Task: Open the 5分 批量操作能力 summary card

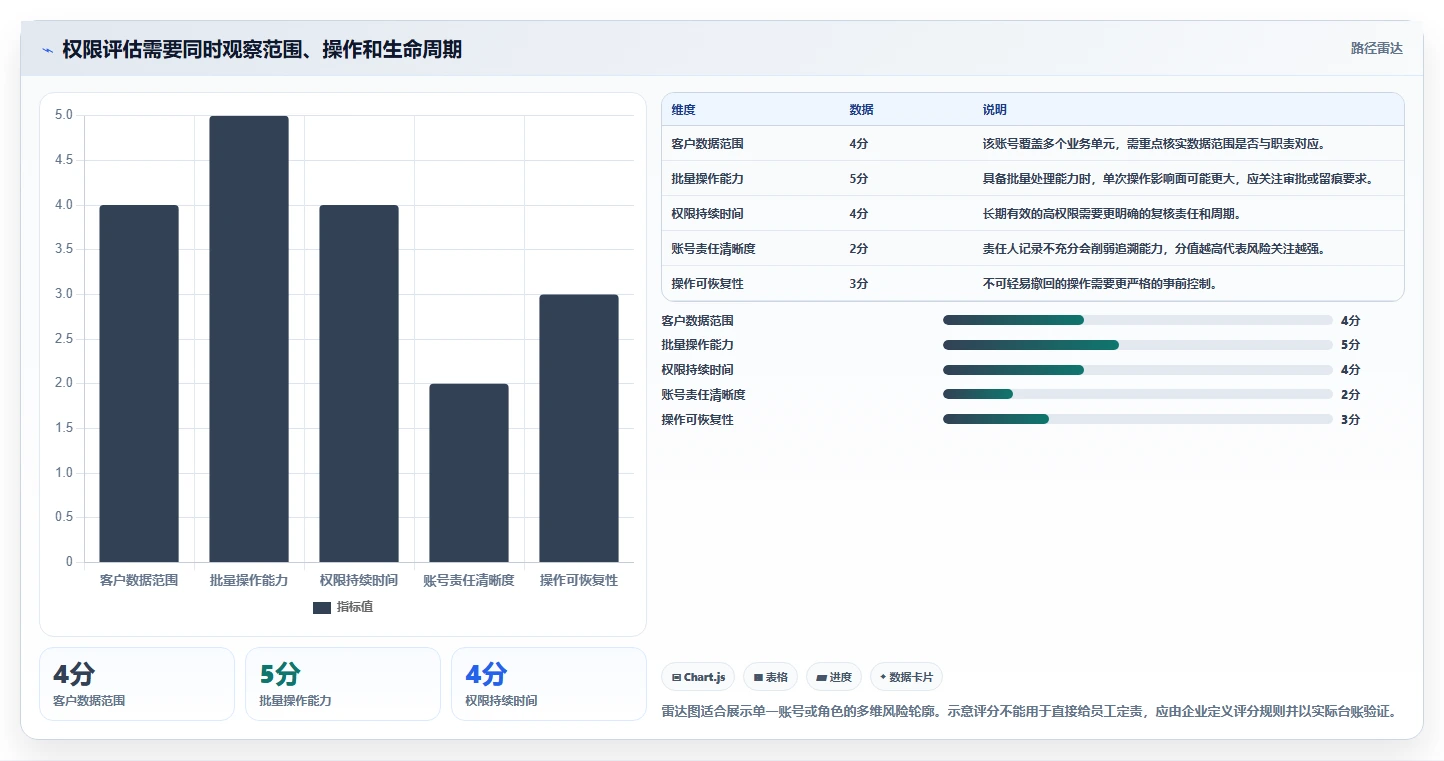Action: click(343, 684)
